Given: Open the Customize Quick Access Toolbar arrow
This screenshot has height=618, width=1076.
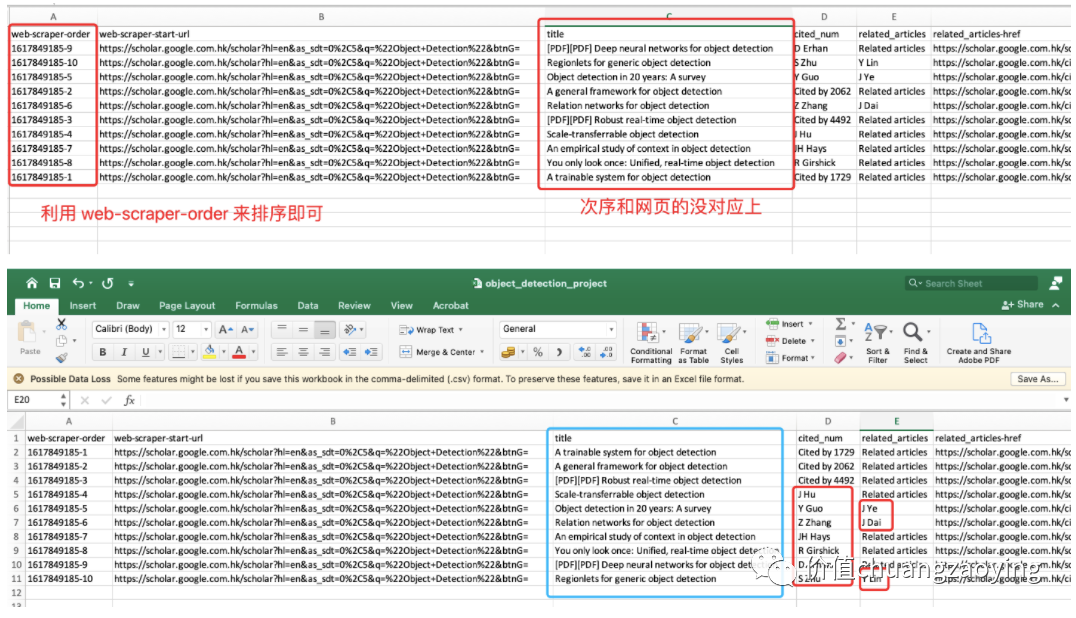Looking at the screenshot, I should pos(130,283).
